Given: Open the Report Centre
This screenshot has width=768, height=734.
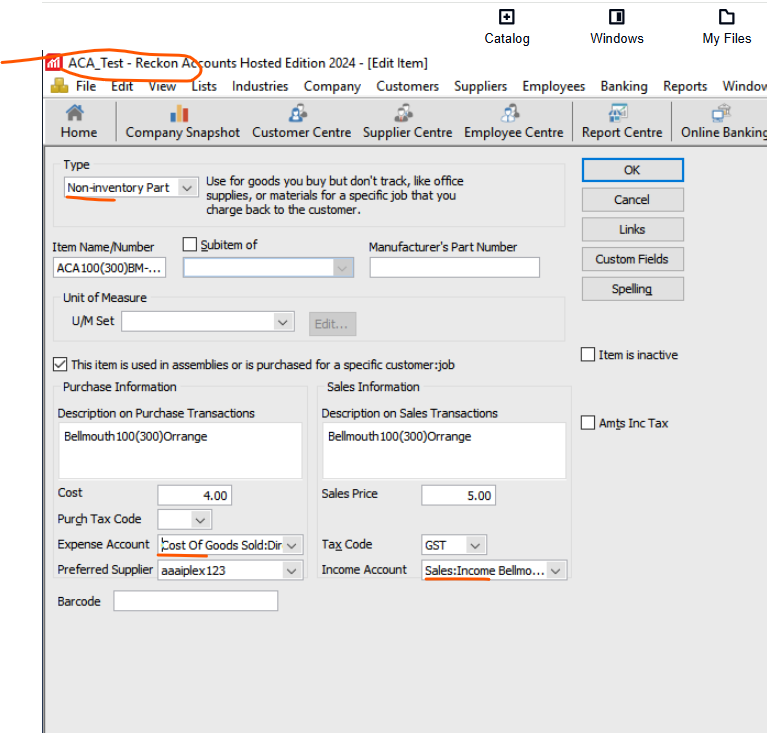Looking at the screenshot, I should (x=622, y=122).
